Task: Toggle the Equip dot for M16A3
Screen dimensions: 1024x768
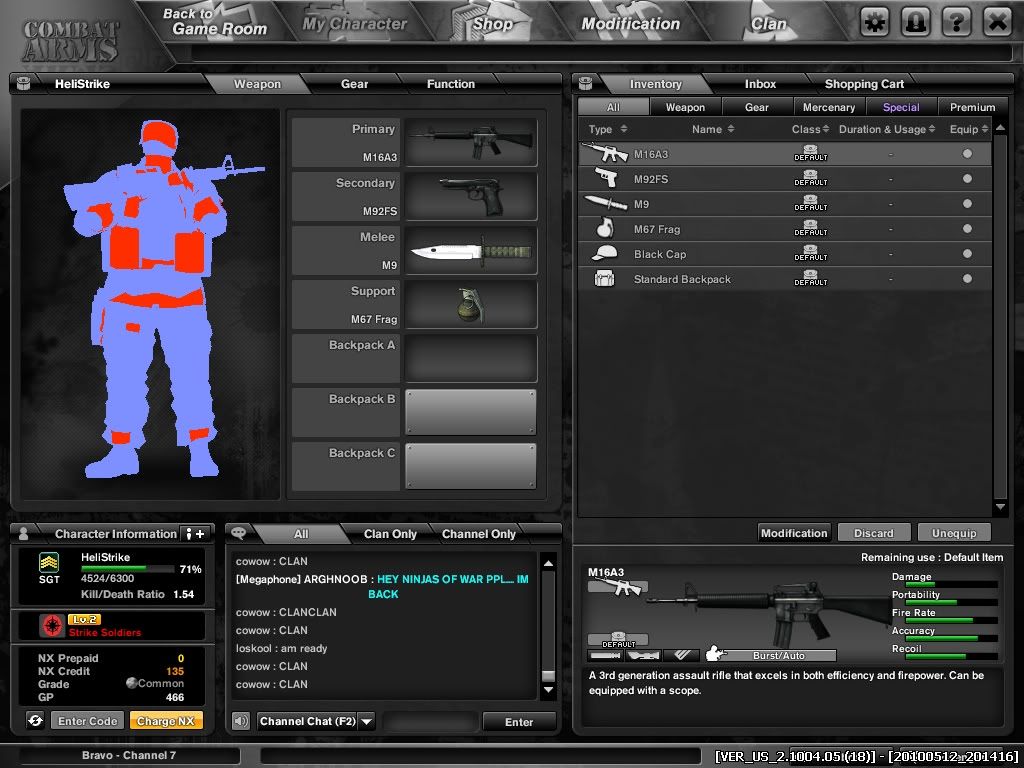Action: [x=967, y=153]
